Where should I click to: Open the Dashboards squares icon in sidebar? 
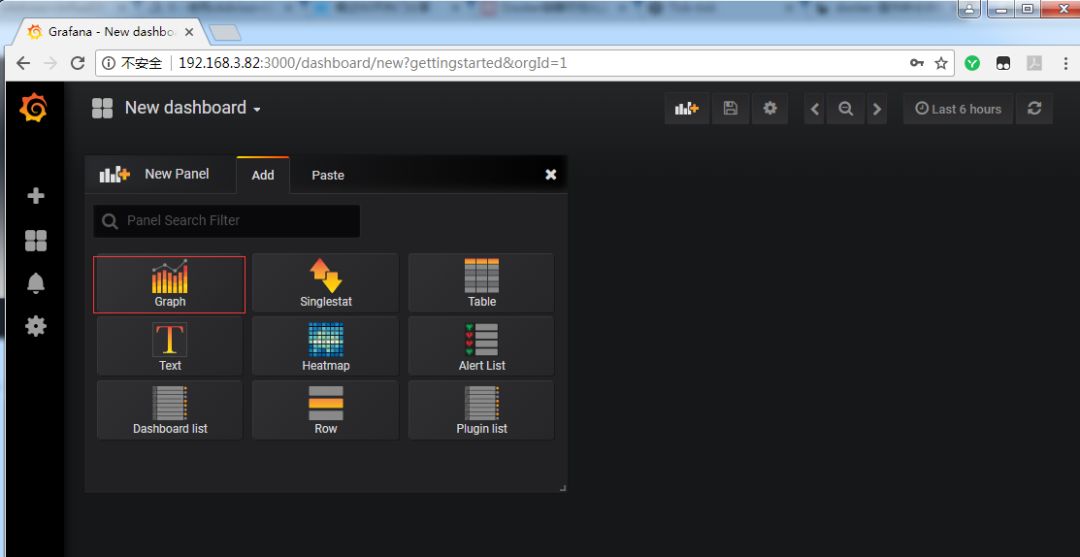tap(35, 240)
